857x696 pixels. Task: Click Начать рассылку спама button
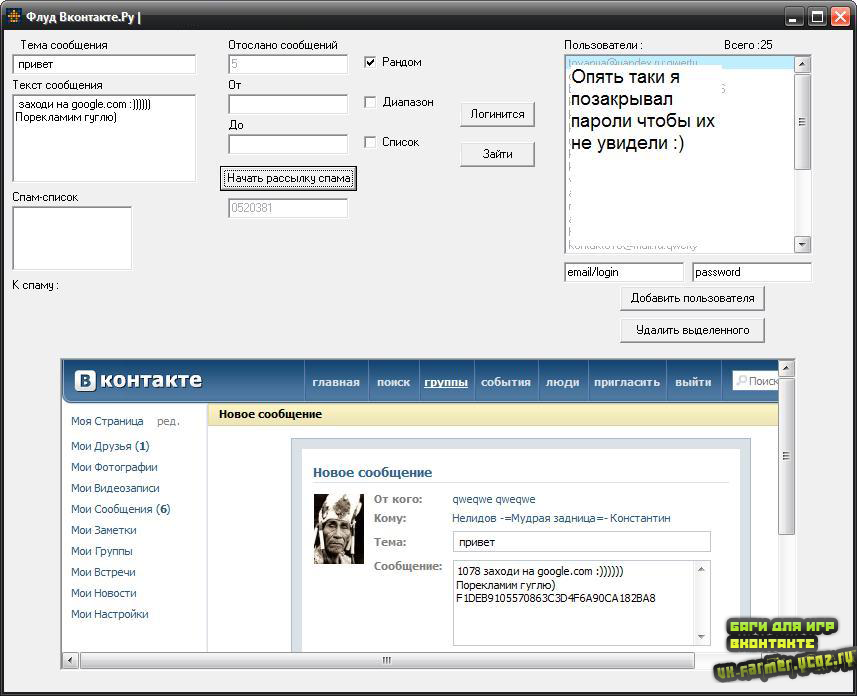click(289, 178)
